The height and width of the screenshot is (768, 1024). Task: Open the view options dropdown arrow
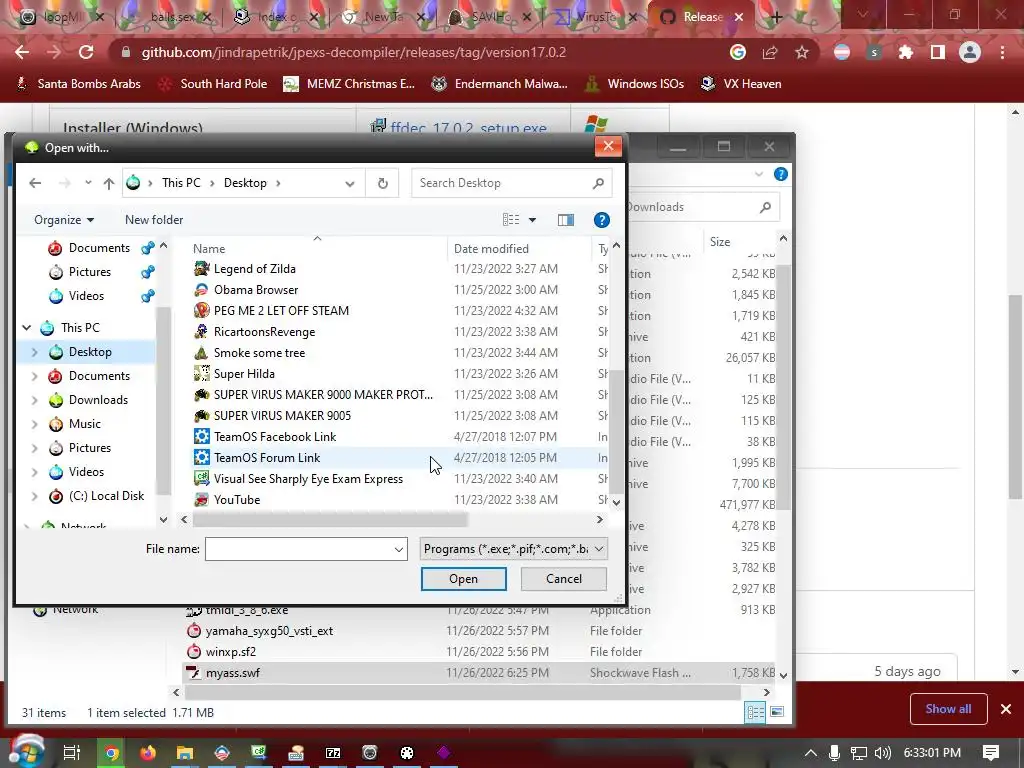[532, 220]
